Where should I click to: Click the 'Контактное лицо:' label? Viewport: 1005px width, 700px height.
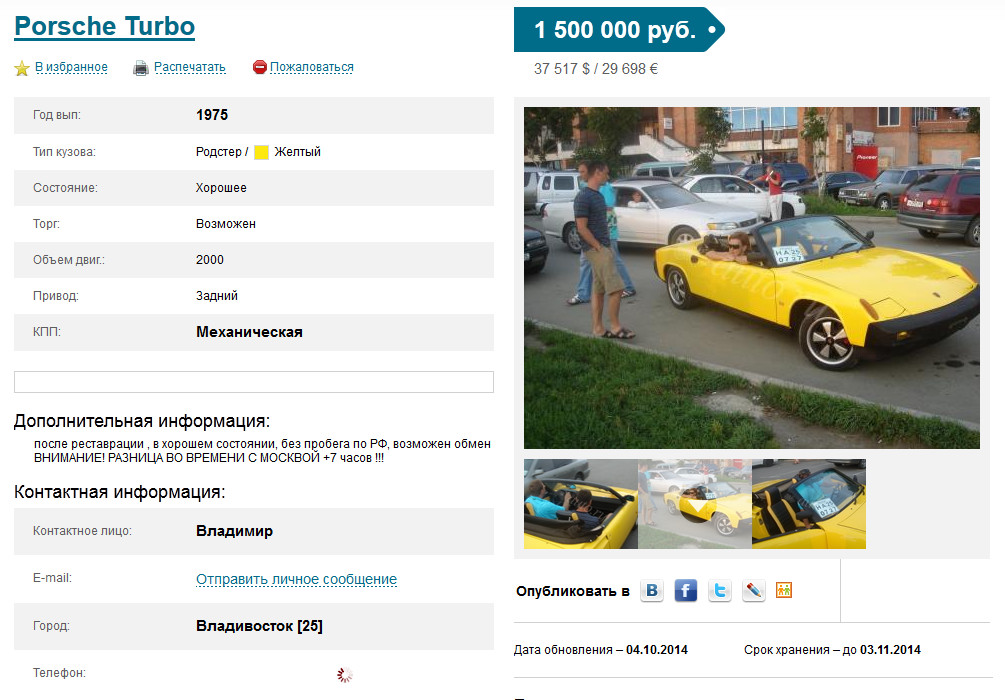click(83, 531)
